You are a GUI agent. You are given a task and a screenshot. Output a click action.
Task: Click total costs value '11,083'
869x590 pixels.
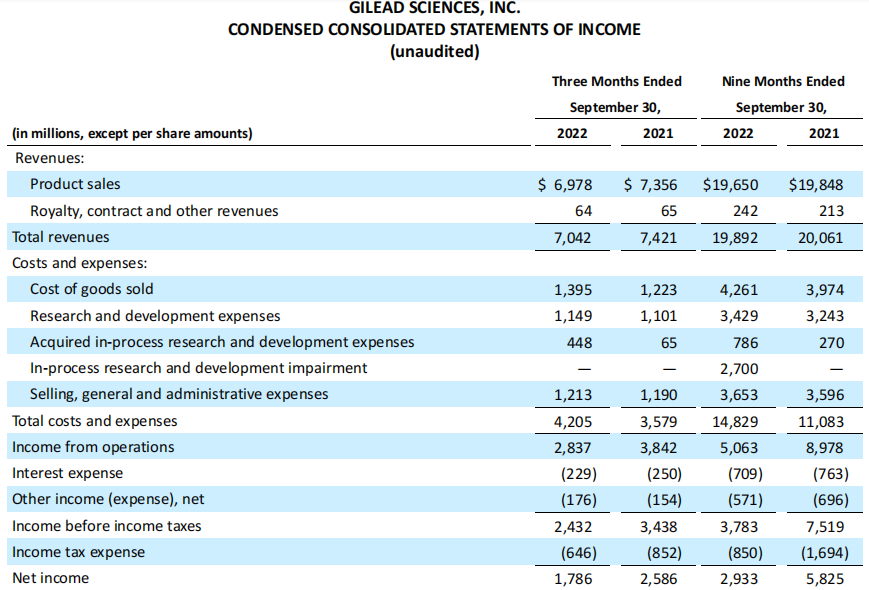[821, 422]
